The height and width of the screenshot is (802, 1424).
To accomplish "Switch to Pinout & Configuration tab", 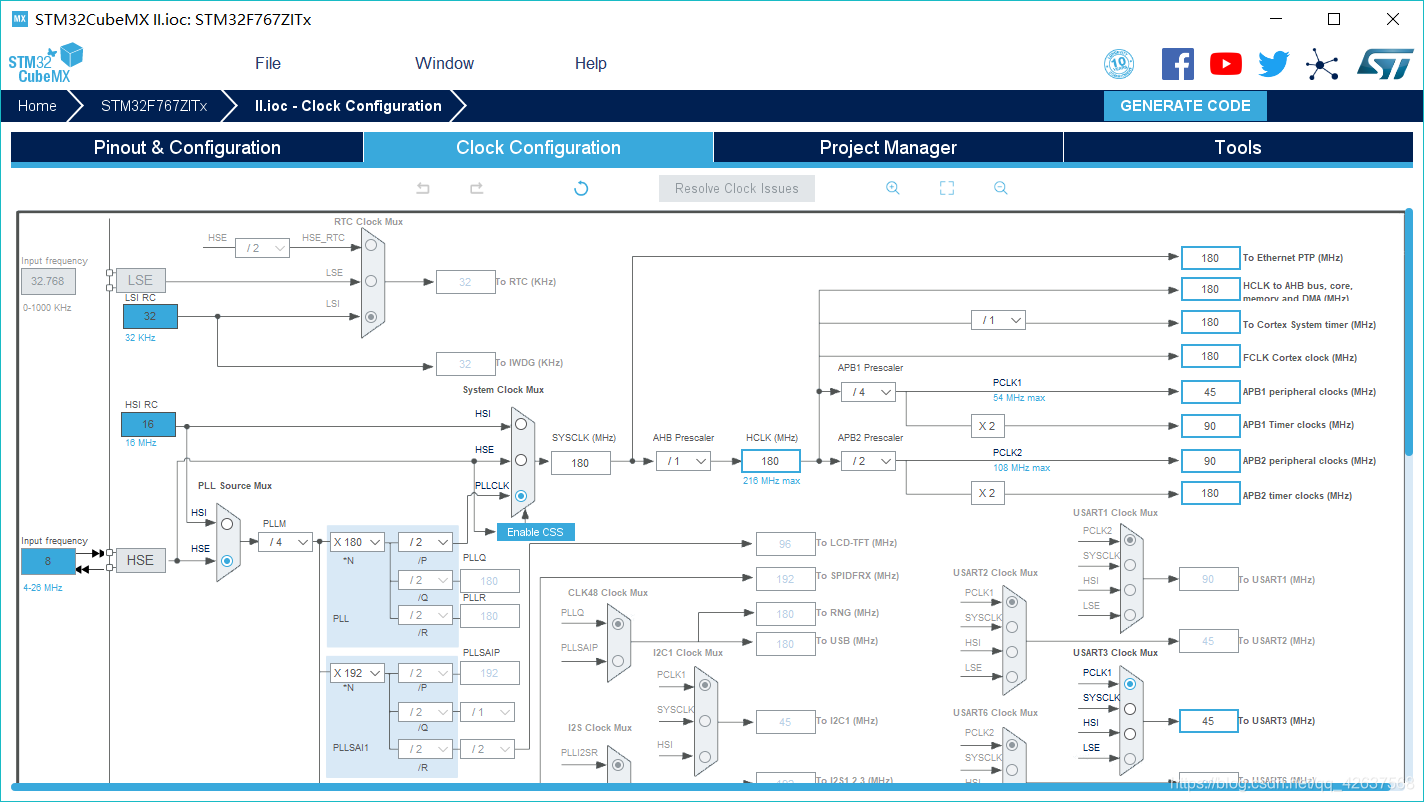I will click(x=187, y=147).
